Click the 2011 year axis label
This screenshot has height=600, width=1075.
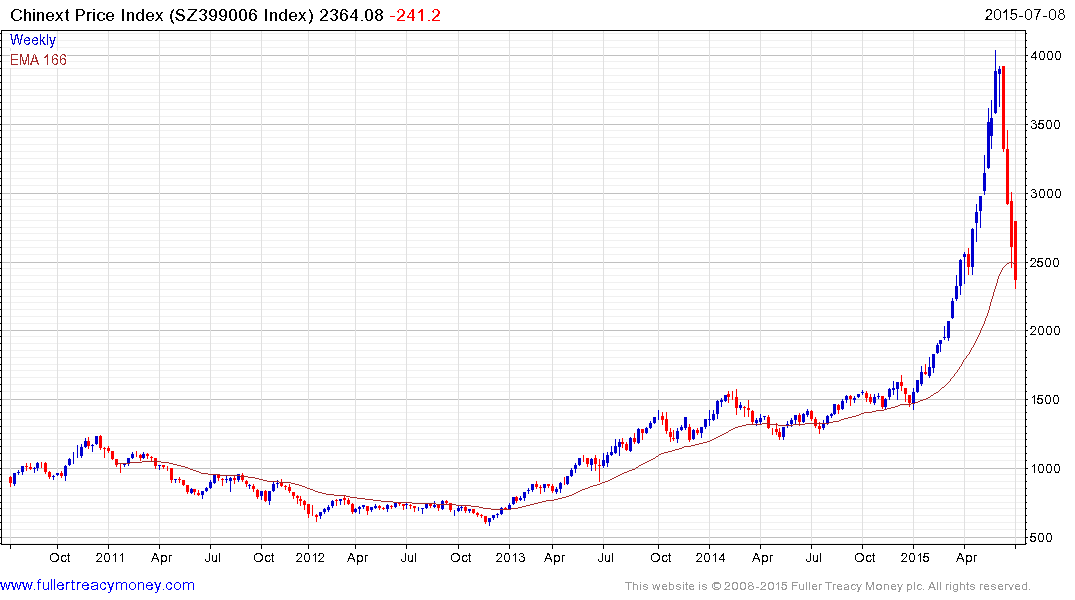click(110, 557)
